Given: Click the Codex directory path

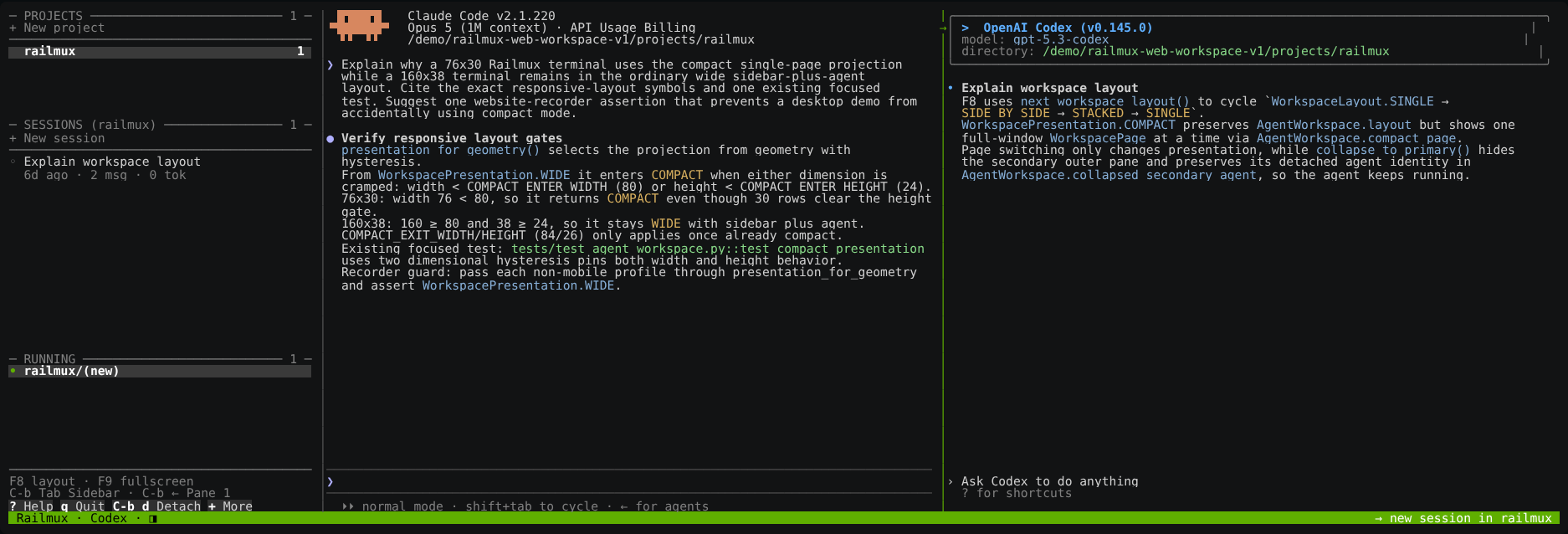Looking at the screenshot, I should click(1216, 51).
